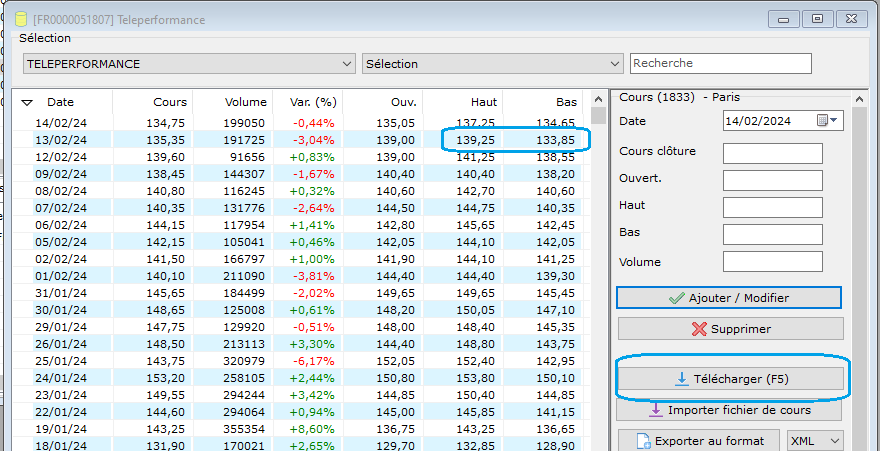Screen dimensions: 880x451
Task: Click the purple import arrow icon
Action: pyautogui.click(x=656, y=410)
